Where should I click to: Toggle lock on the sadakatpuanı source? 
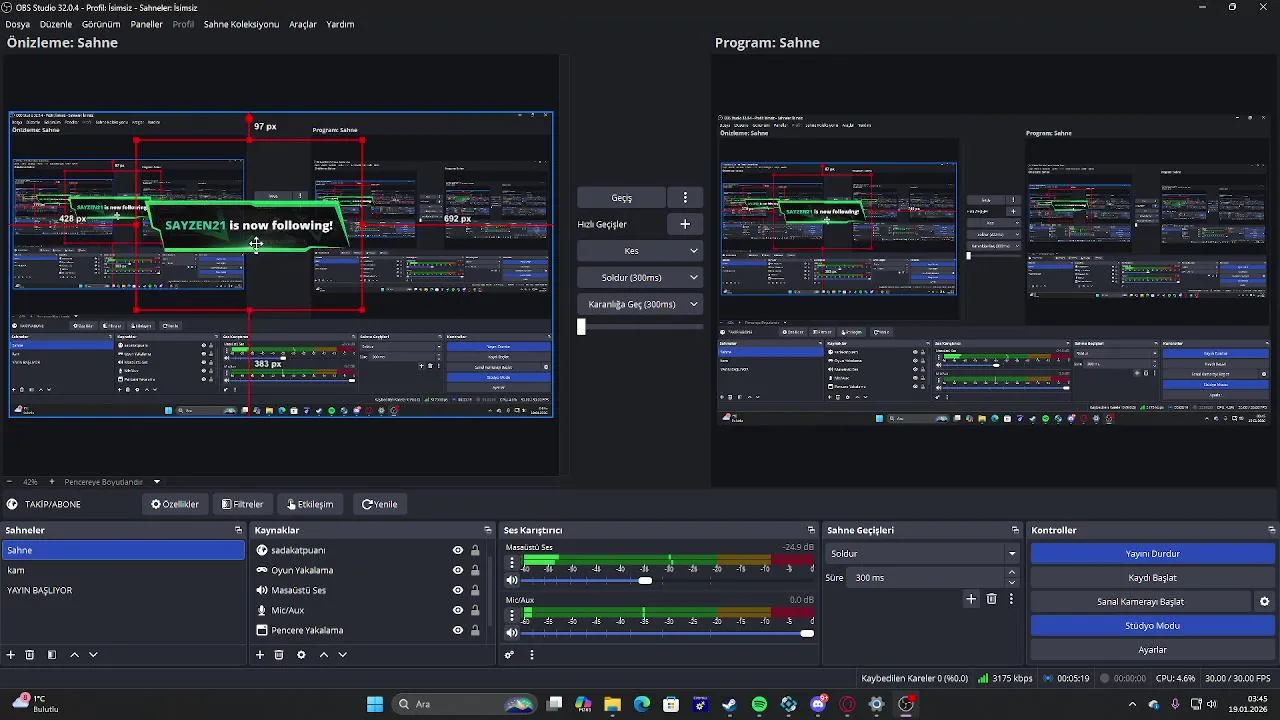(x=475, y=550)
